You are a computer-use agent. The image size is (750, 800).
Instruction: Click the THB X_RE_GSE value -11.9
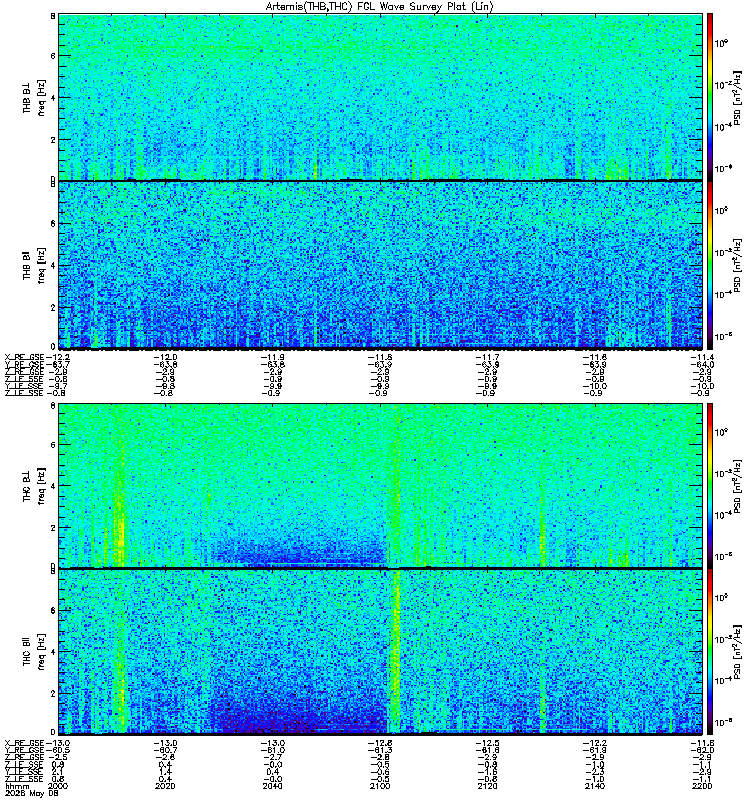pos(273,357)
